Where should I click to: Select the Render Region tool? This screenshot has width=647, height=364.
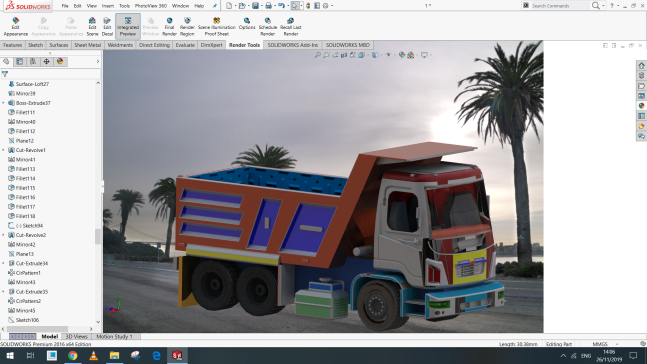(x=187, y=27)
